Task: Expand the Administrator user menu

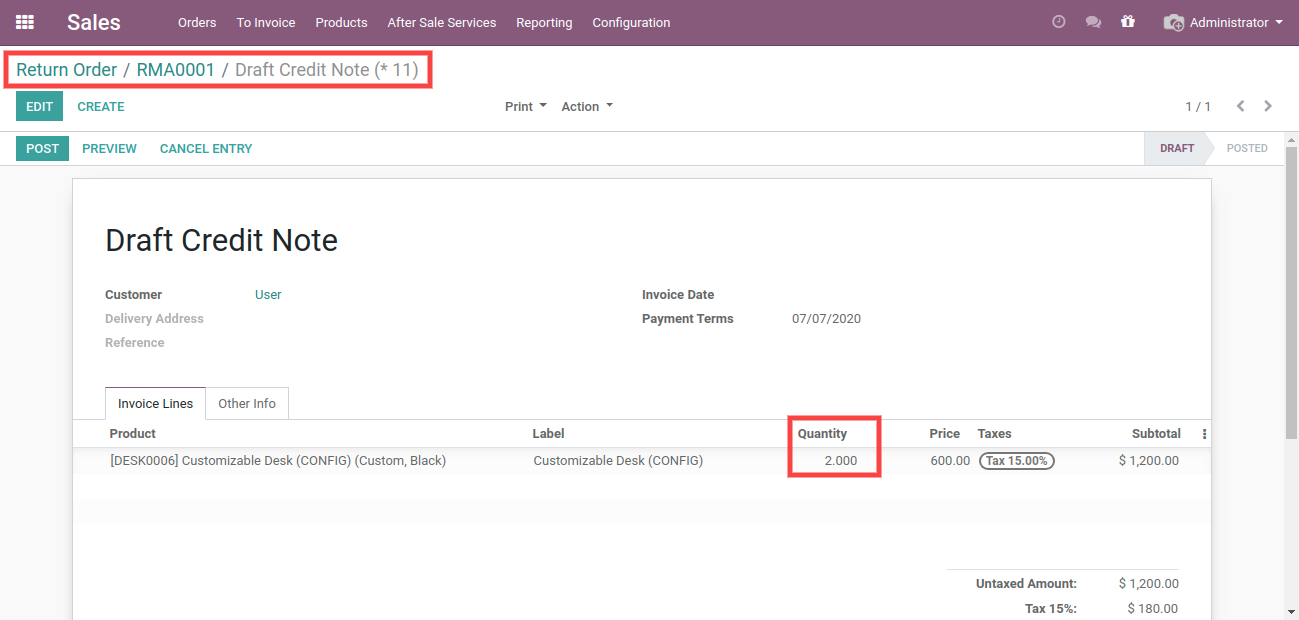Action: [1223, 22]
